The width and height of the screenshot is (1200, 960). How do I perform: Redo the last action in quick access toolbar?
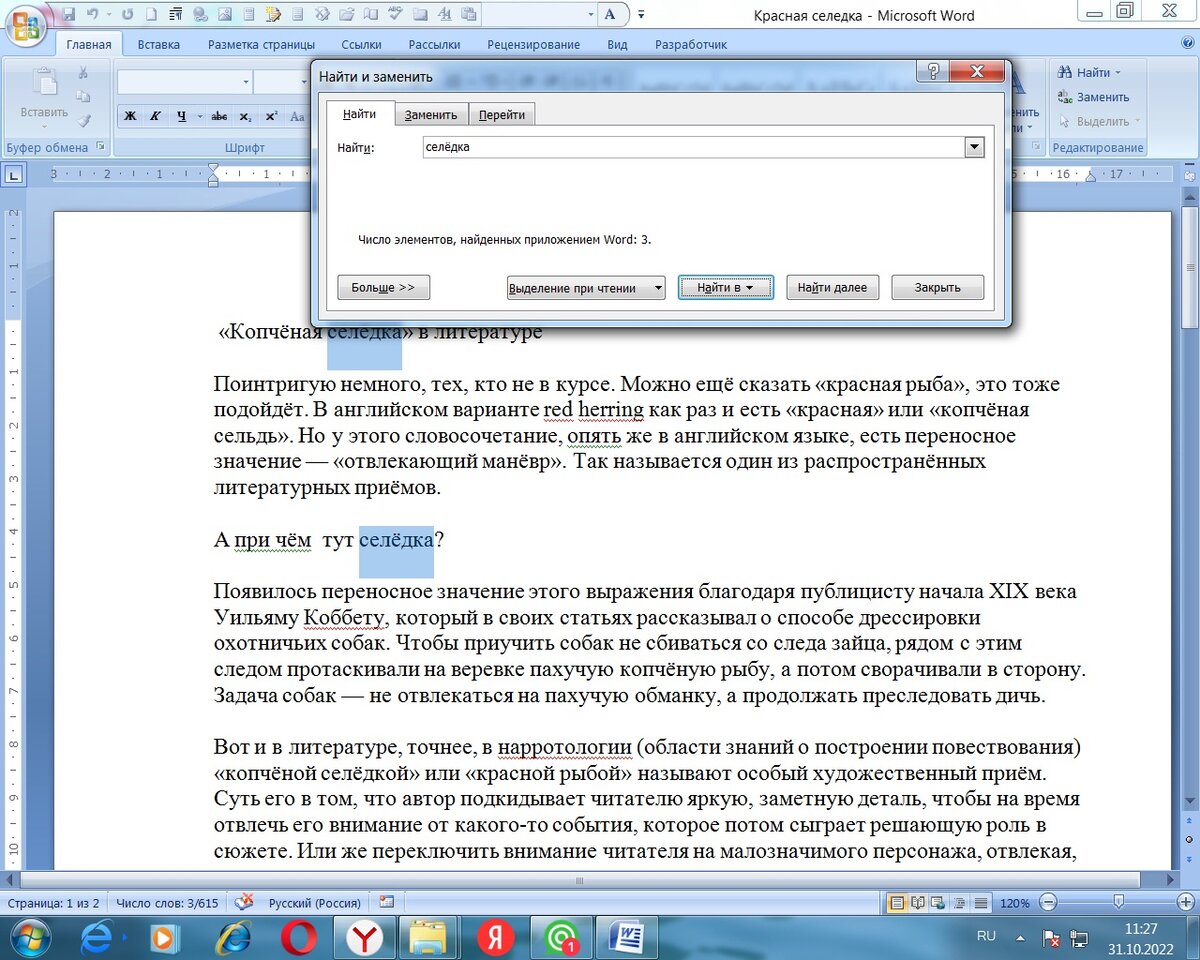pos(127,15)
